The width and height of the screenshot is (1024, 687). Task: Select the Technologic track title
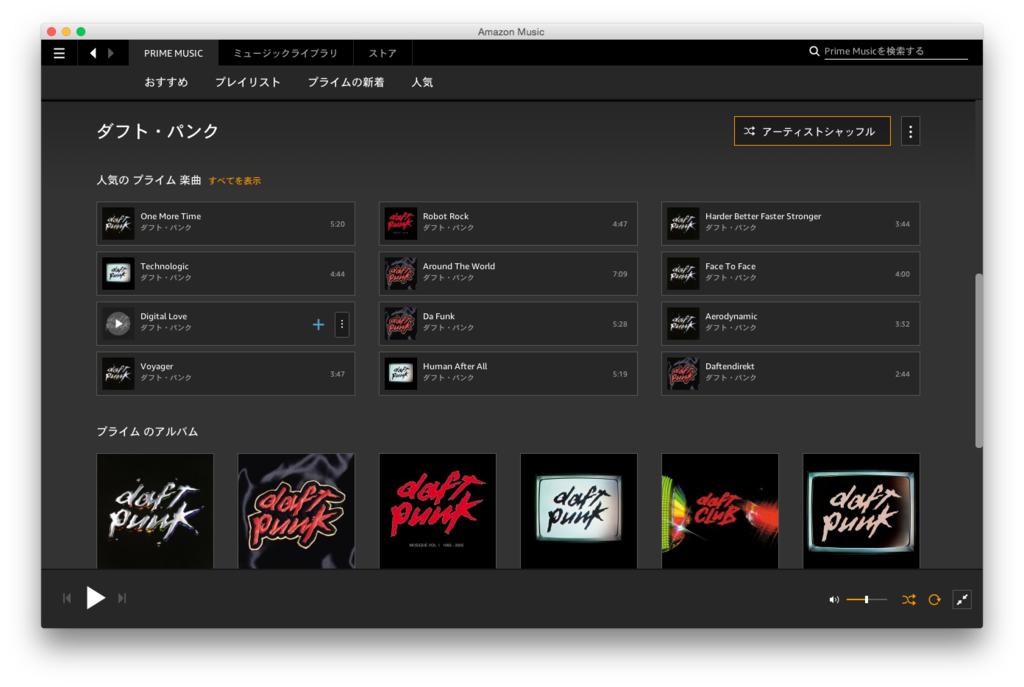coord(165,266)
